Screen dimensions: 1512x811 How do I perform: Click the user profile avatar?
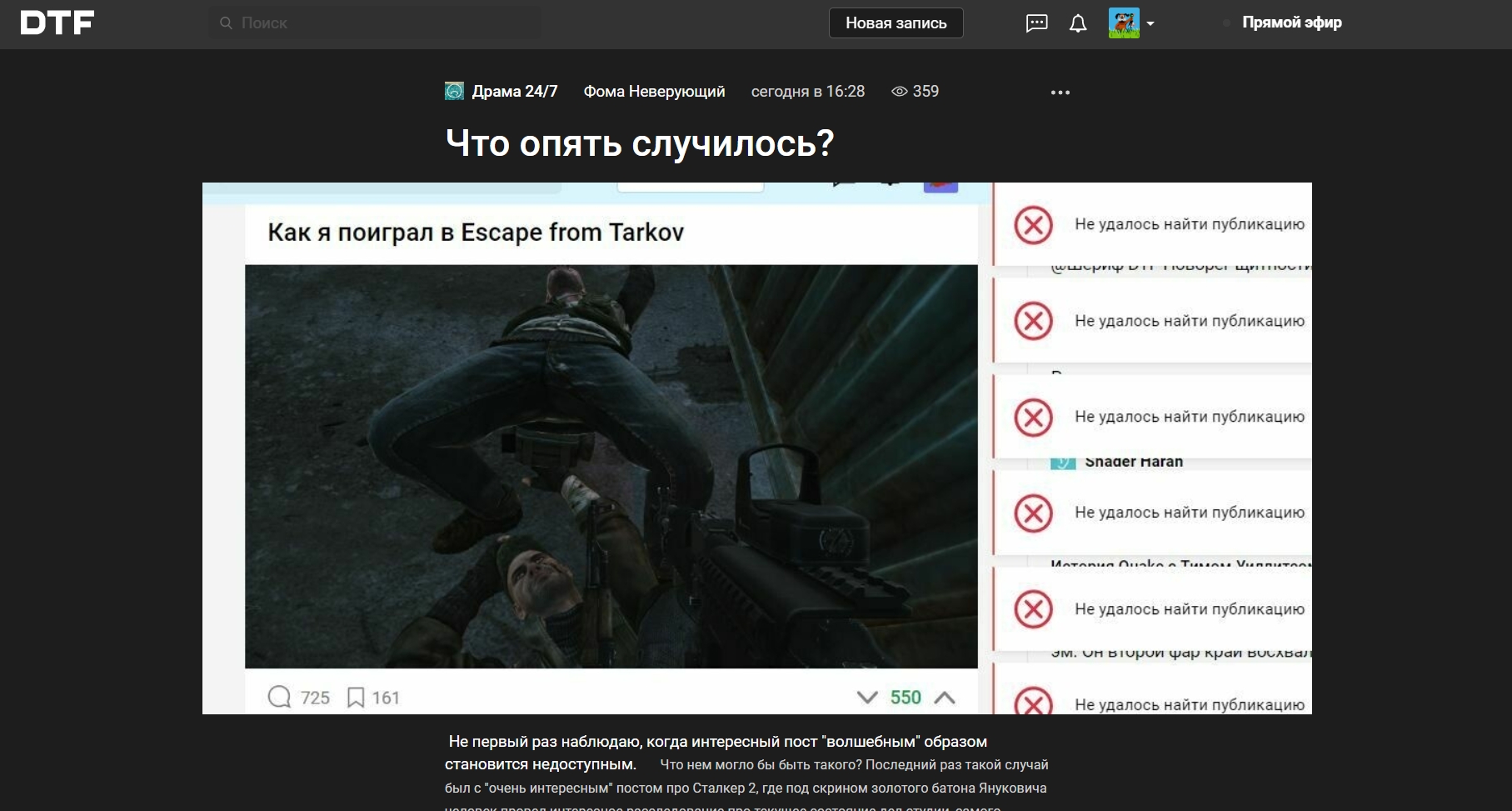coord(1124,23)
